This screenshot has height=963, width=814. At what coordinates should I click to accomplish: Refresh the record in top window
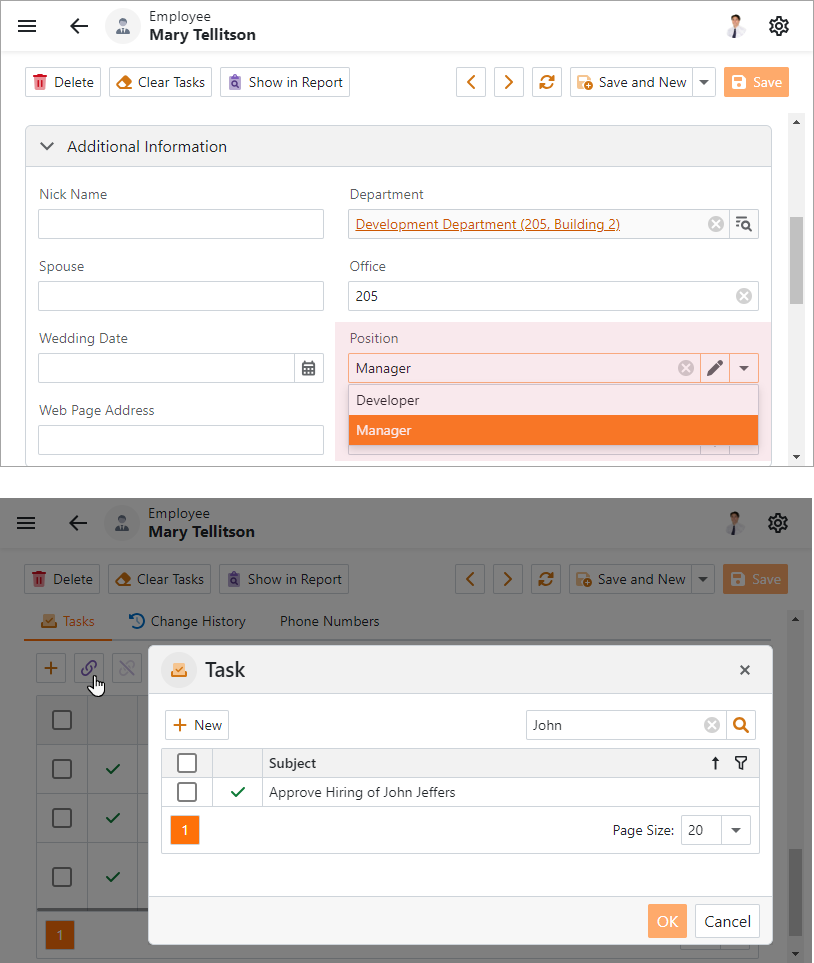tap(547, 82)
